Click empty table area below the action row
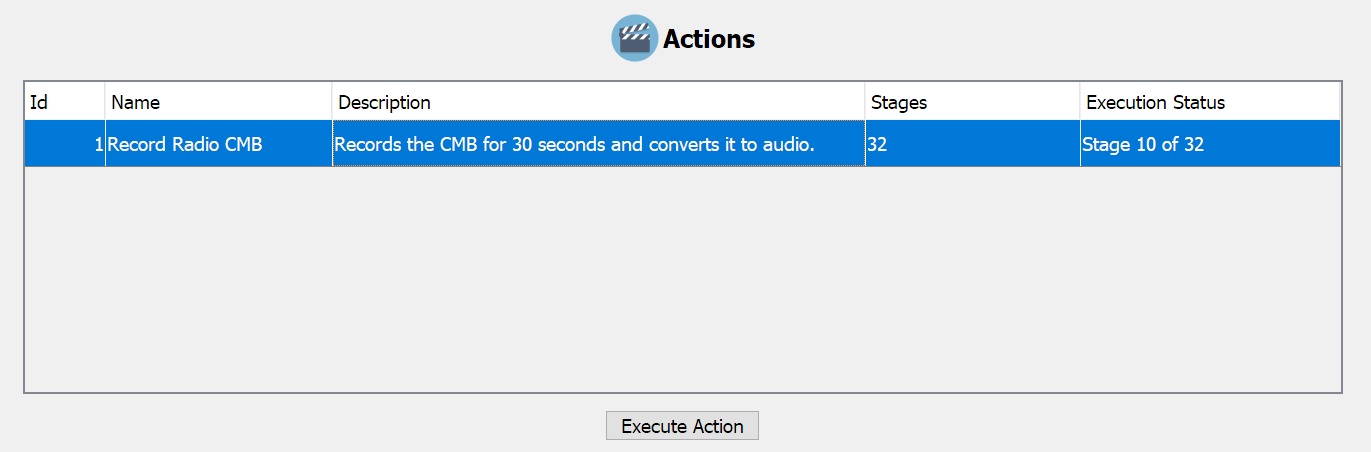Viewport: 1371px width, 452px height. [680, 280]
